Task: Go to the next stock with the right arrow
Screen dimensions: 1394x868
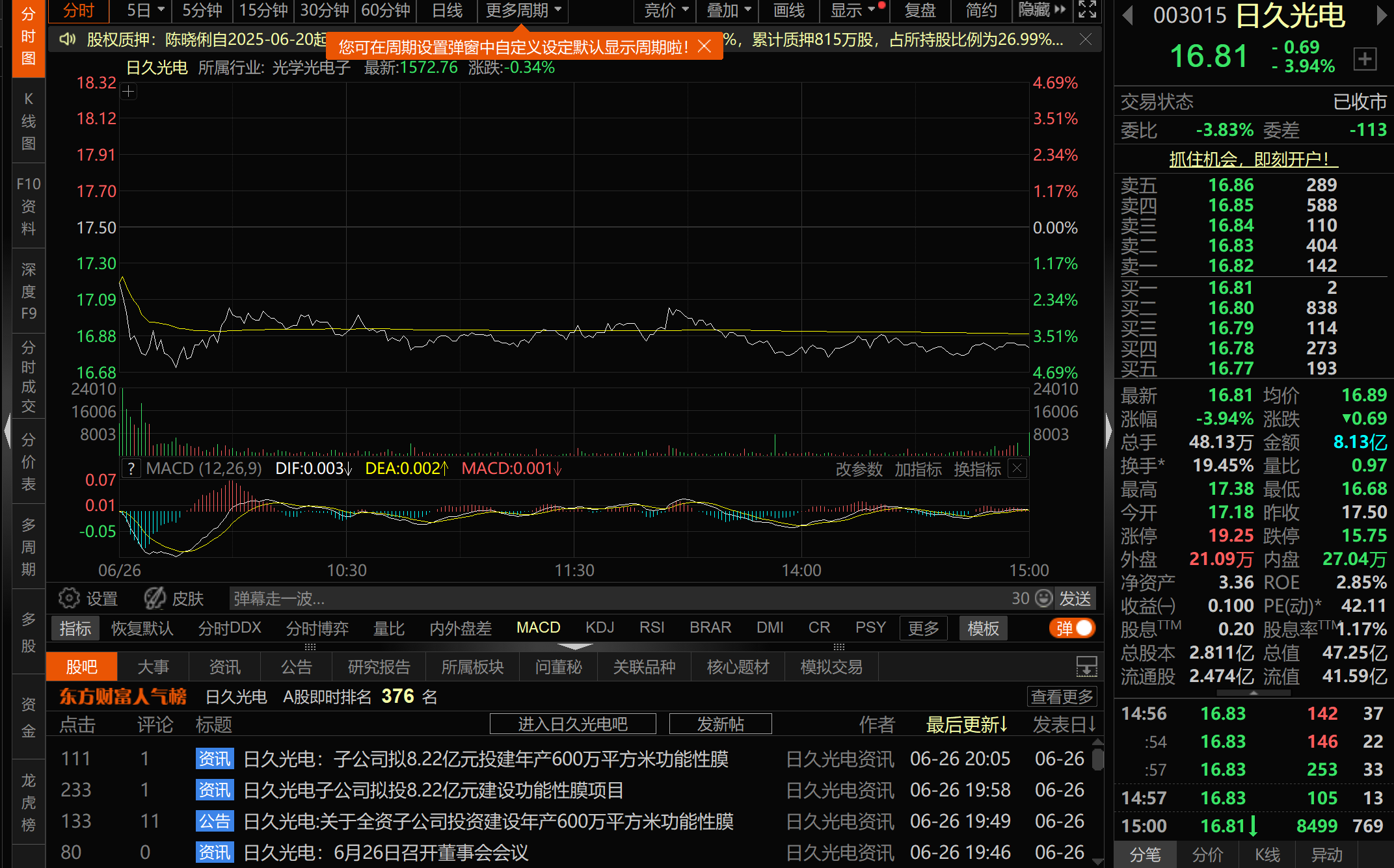Action: 1381,15
